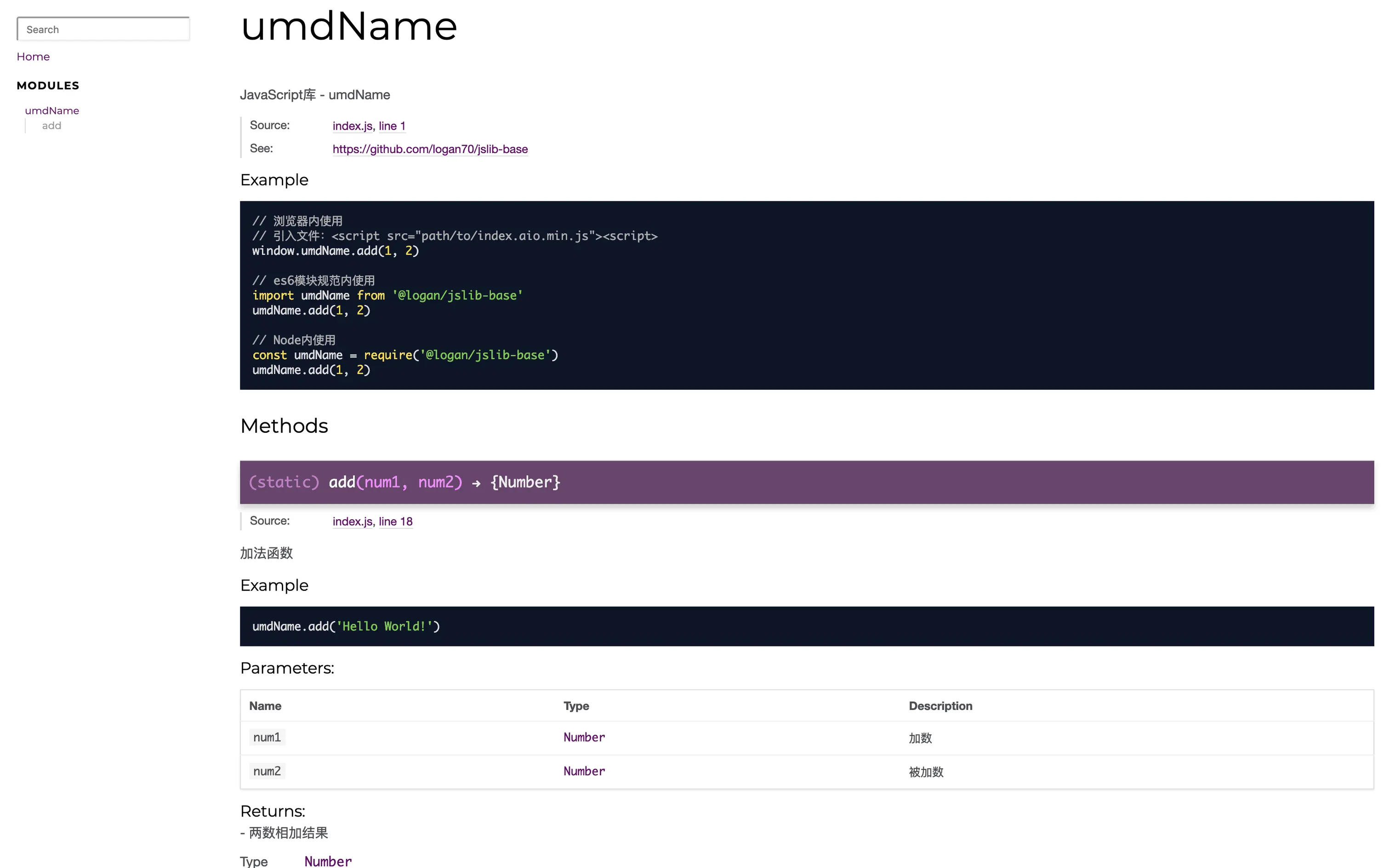The width and height of the screenshot is (1390, 868).
Task: Select umdName module in sidebar
Action: [51, 110]
